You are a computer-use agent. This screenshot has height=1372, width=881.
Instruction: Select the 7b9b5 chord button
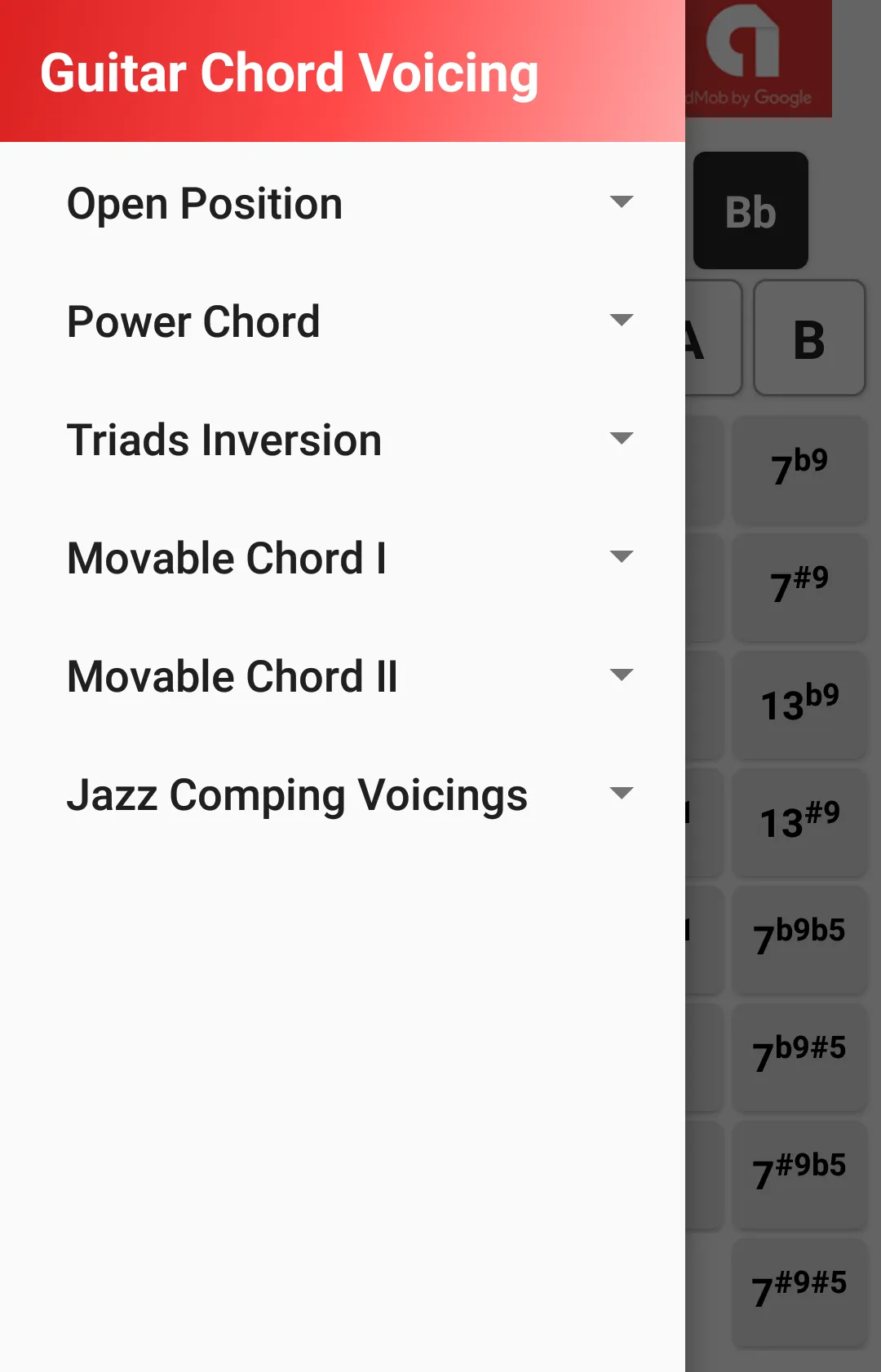[x=799, y=939]
